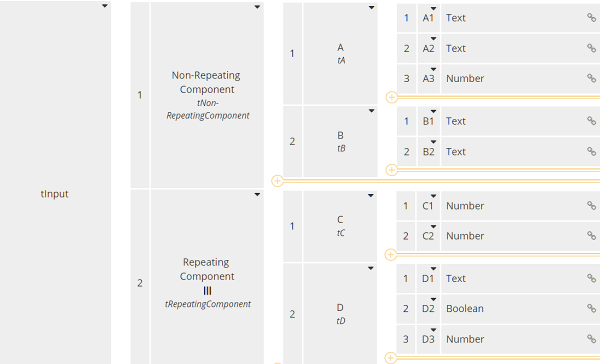Select the component B tB cell
Image resolution: width=600 pixels, height=364 pixels.
pyautogui.click(x=340, y=141)
